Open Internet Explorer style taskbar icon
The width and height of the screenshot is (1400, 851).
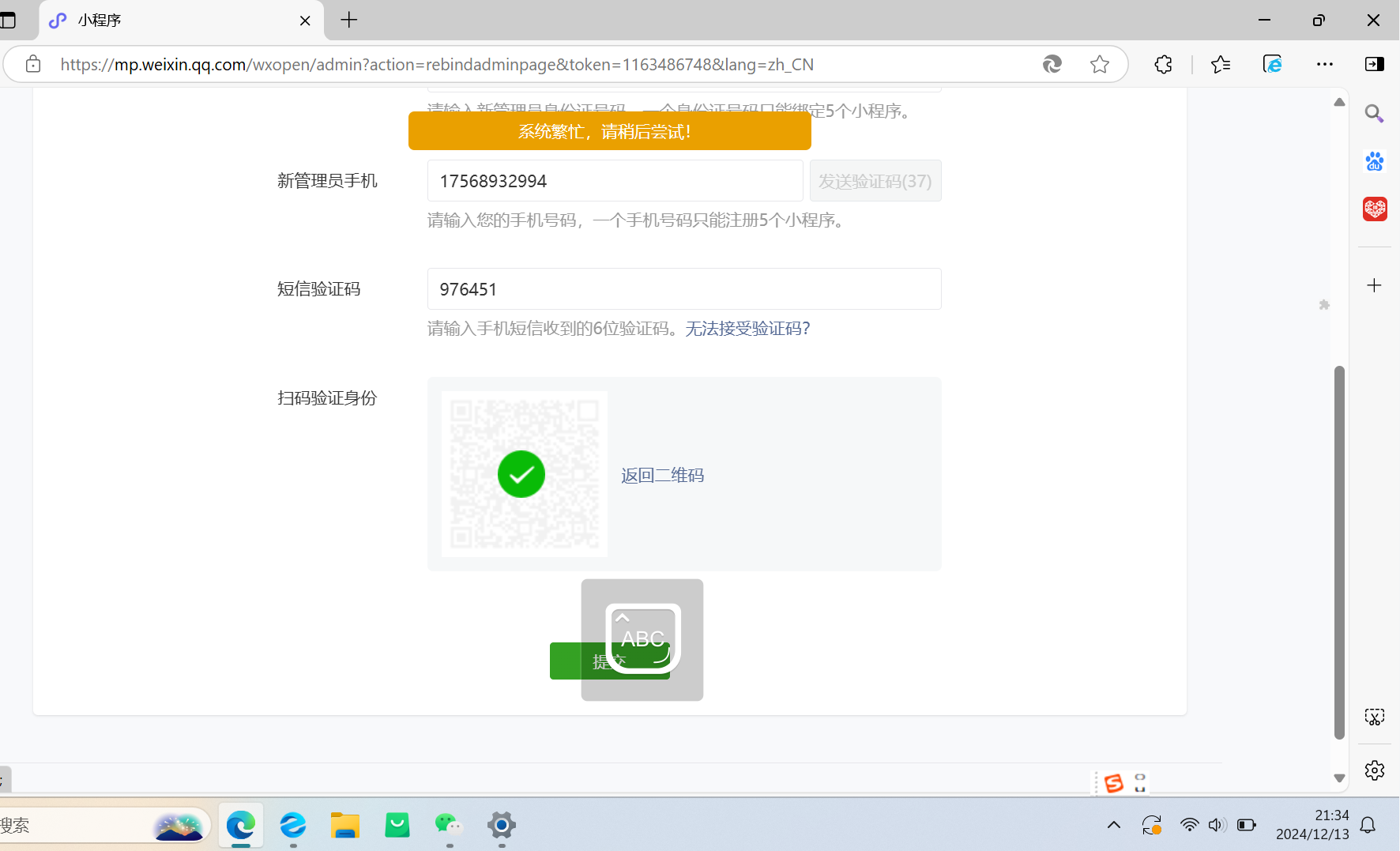pos(293,826)
